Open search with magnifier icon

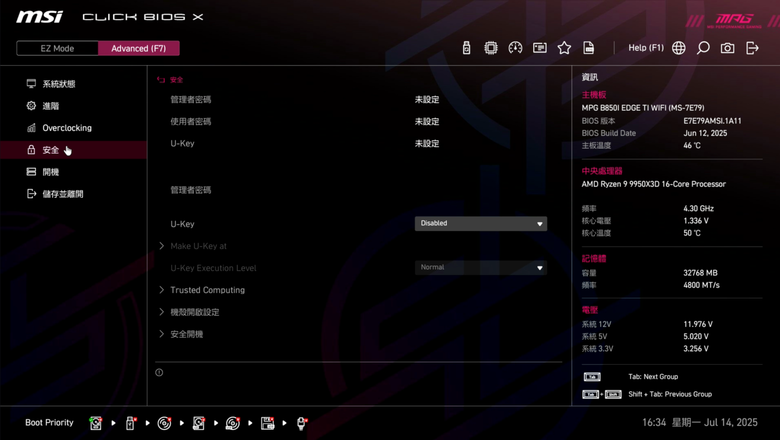click(x=703, y=48)
